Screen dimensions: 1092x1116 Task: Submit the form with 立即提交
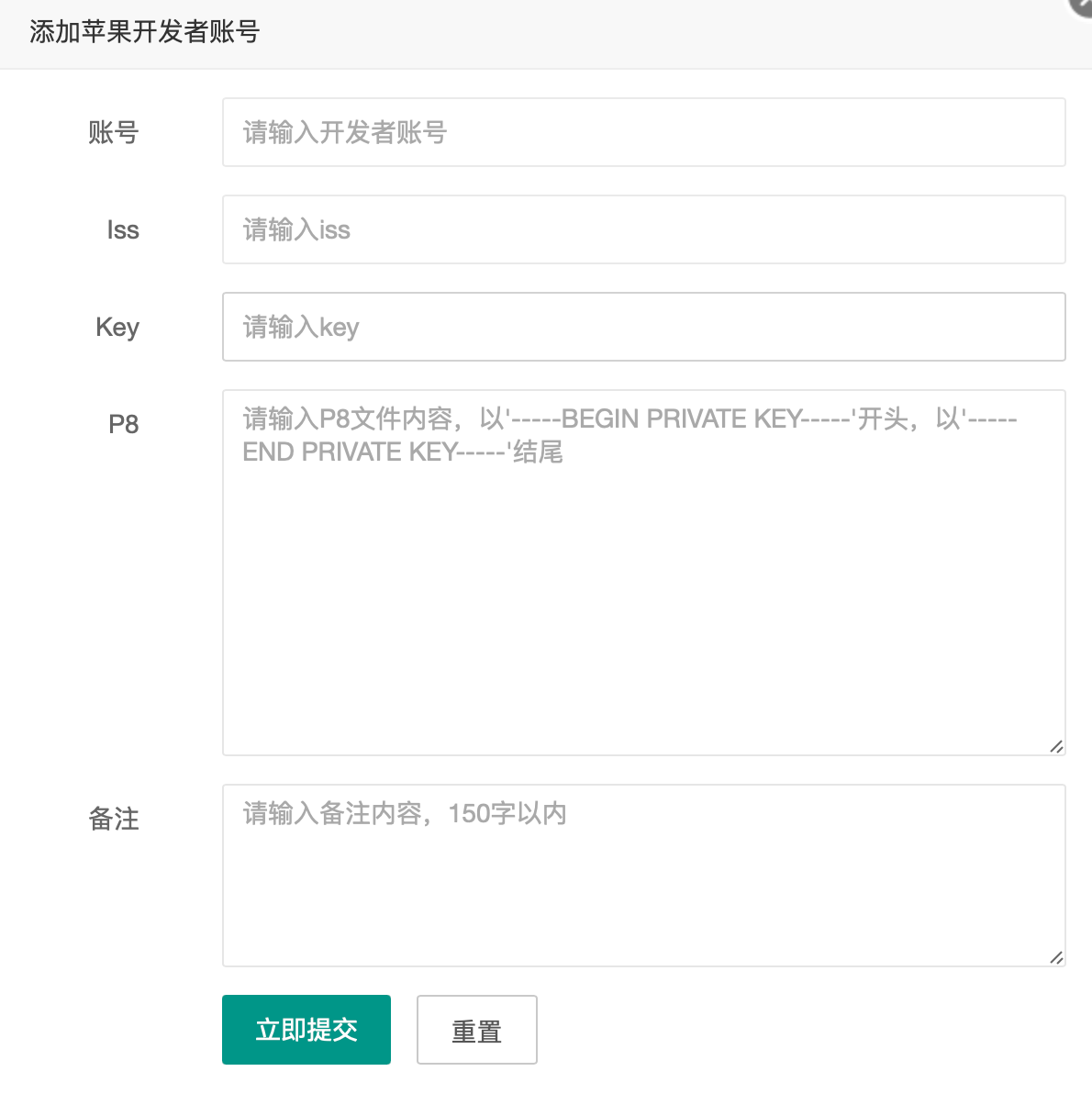306,1030
